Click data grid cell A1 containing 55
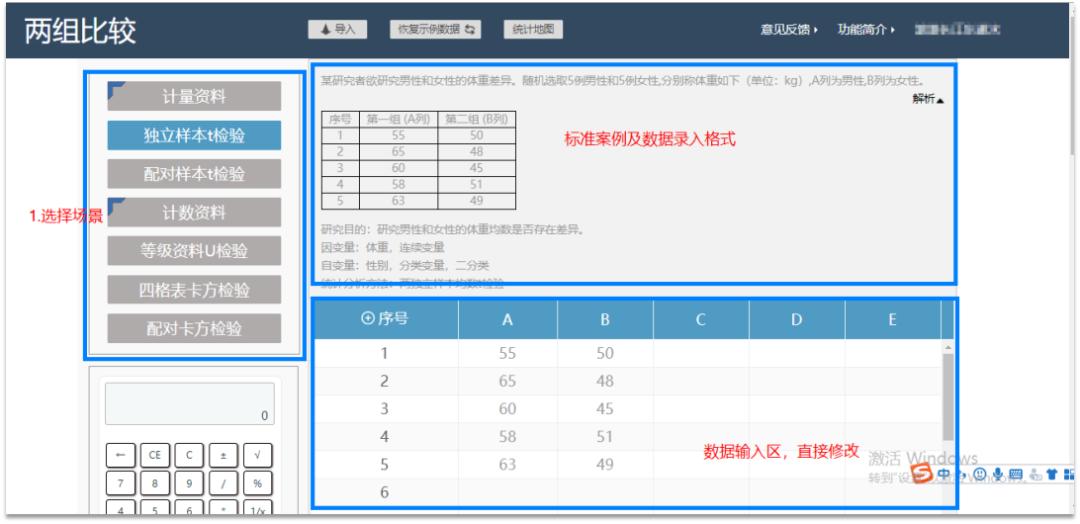 [508, 353]
